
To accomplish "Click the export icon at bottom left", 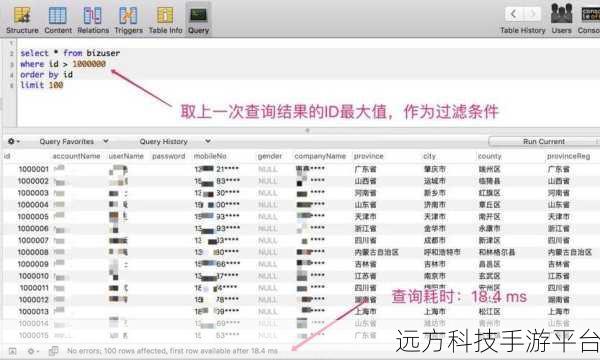I will pos(12,351).
